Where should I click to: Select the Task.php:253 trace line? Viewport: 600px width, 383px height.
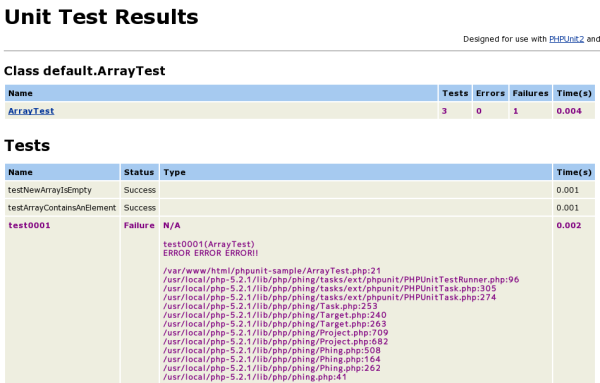coord(270,306)
